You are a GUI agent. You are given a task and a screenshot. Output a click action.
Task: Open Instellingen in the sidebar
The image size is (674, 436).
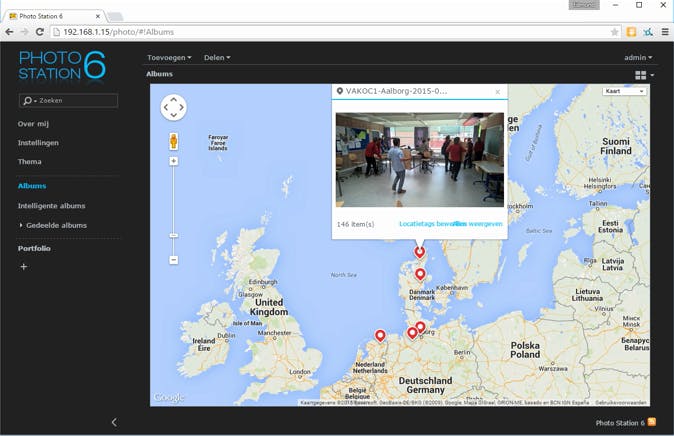pyautogui.click(x=38, y=143)
